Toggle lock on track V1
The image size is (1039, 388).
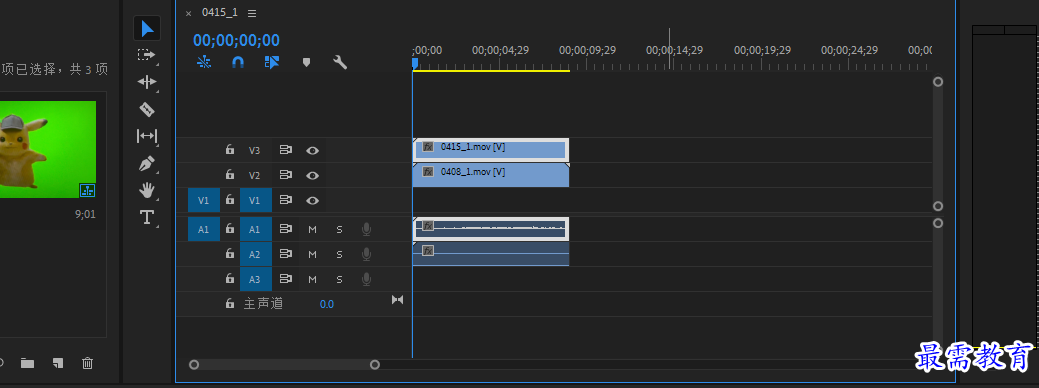[x=230, y=200]
